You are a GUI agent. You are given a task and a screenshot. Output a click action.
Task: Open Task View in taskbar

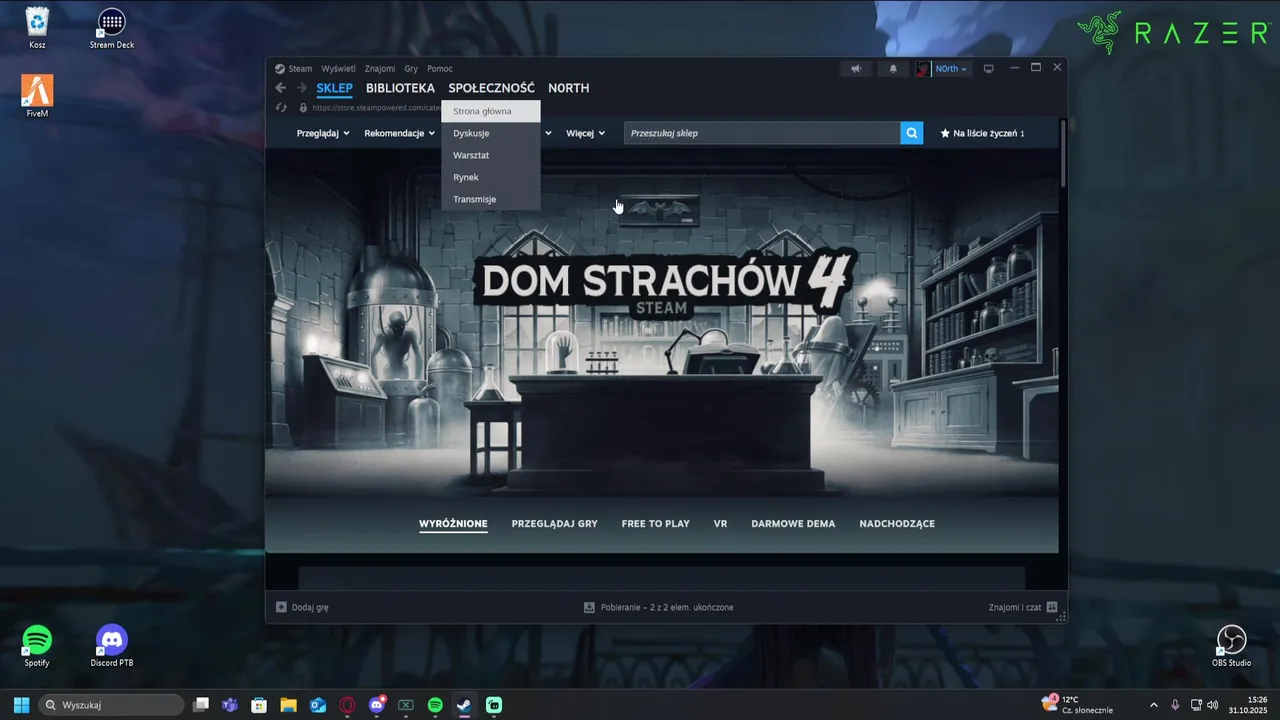(x=201, y=705)
